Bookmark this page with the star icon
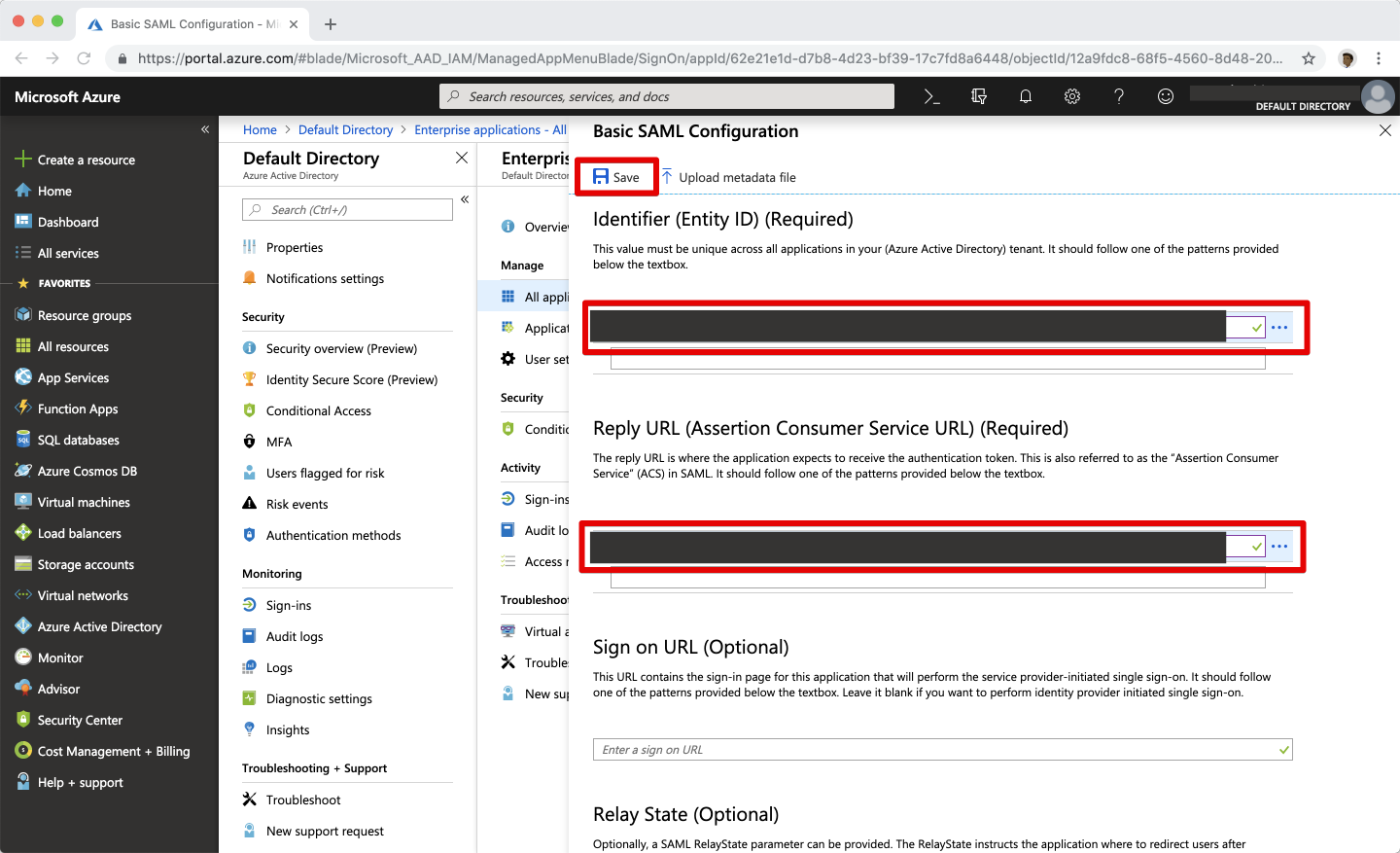The image size is (1400, 853). [1309, 58]
